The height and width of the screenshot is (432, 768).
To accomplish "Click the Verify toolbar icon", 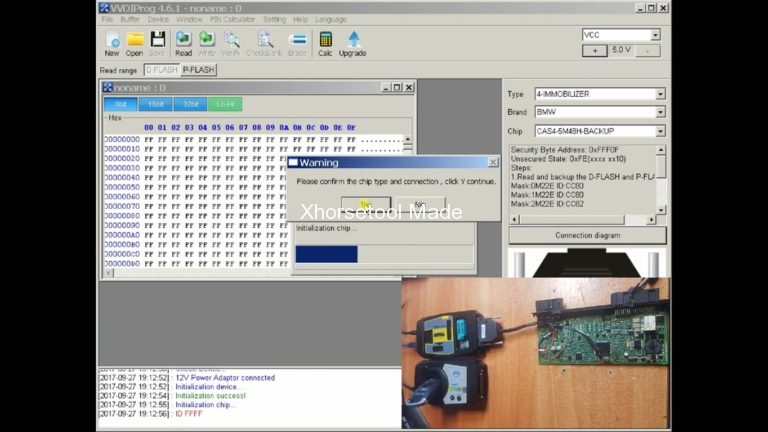I will [x=231, y=42].
